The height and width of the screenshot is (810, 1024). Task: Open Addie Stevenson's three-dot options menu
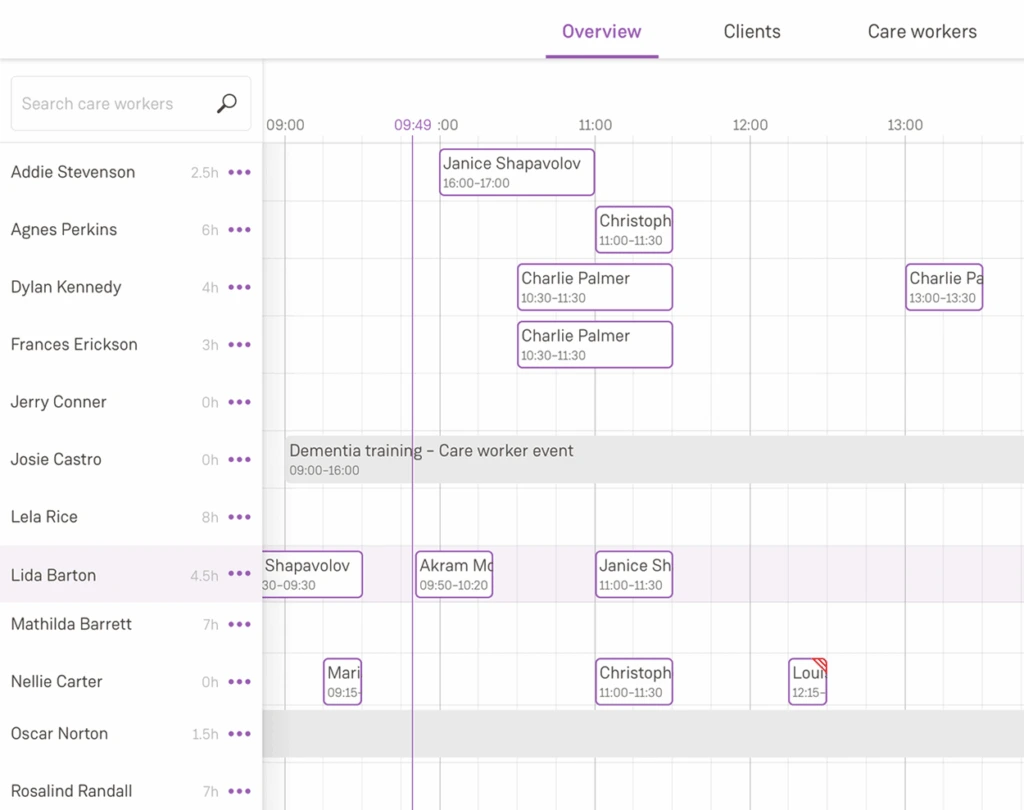point(239,172)
